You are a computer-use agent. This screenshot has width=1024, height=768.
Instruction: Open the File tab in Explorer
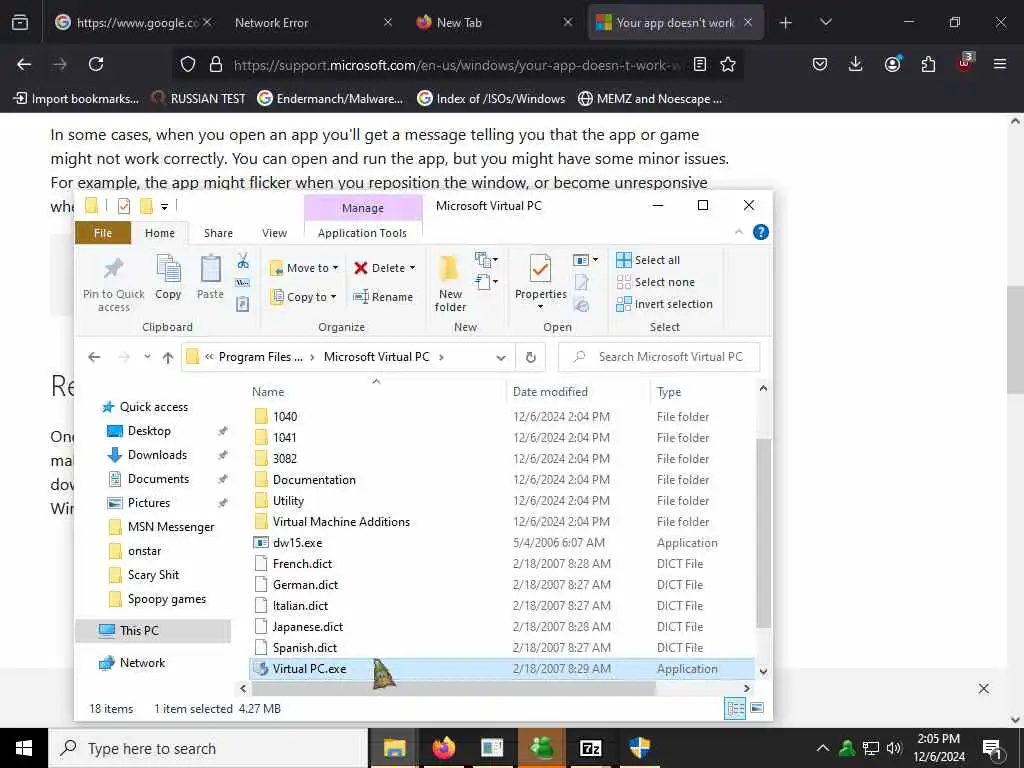pos(103,233)
